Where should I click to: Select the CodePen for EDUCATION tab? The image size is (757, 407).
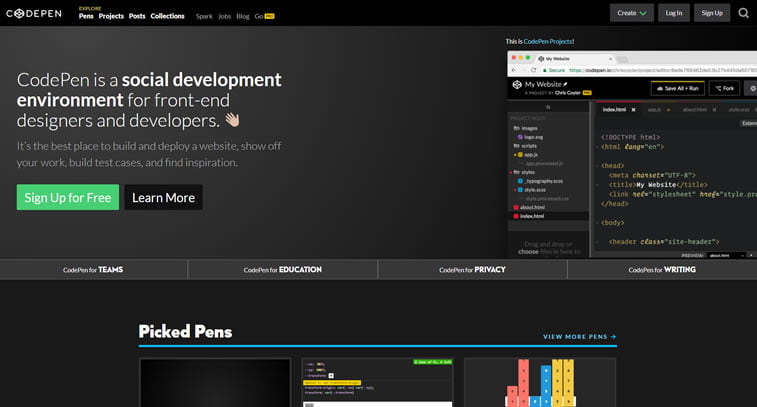(282, 269)
